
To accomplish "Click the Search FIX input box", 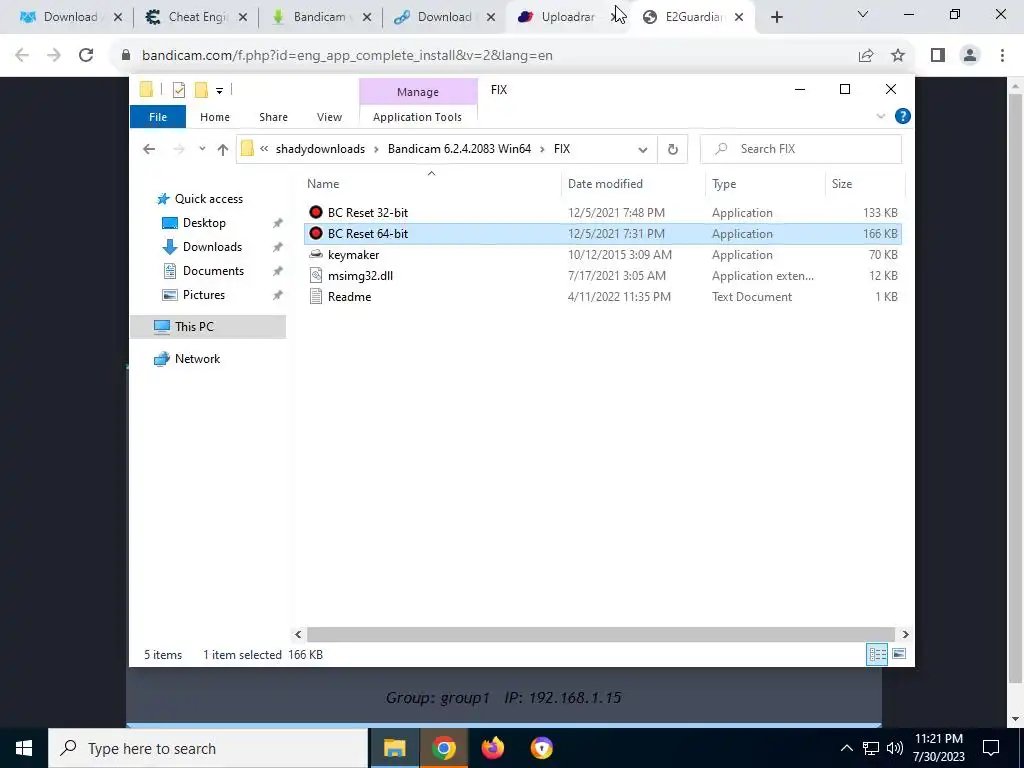I will [x=801, y=149].
